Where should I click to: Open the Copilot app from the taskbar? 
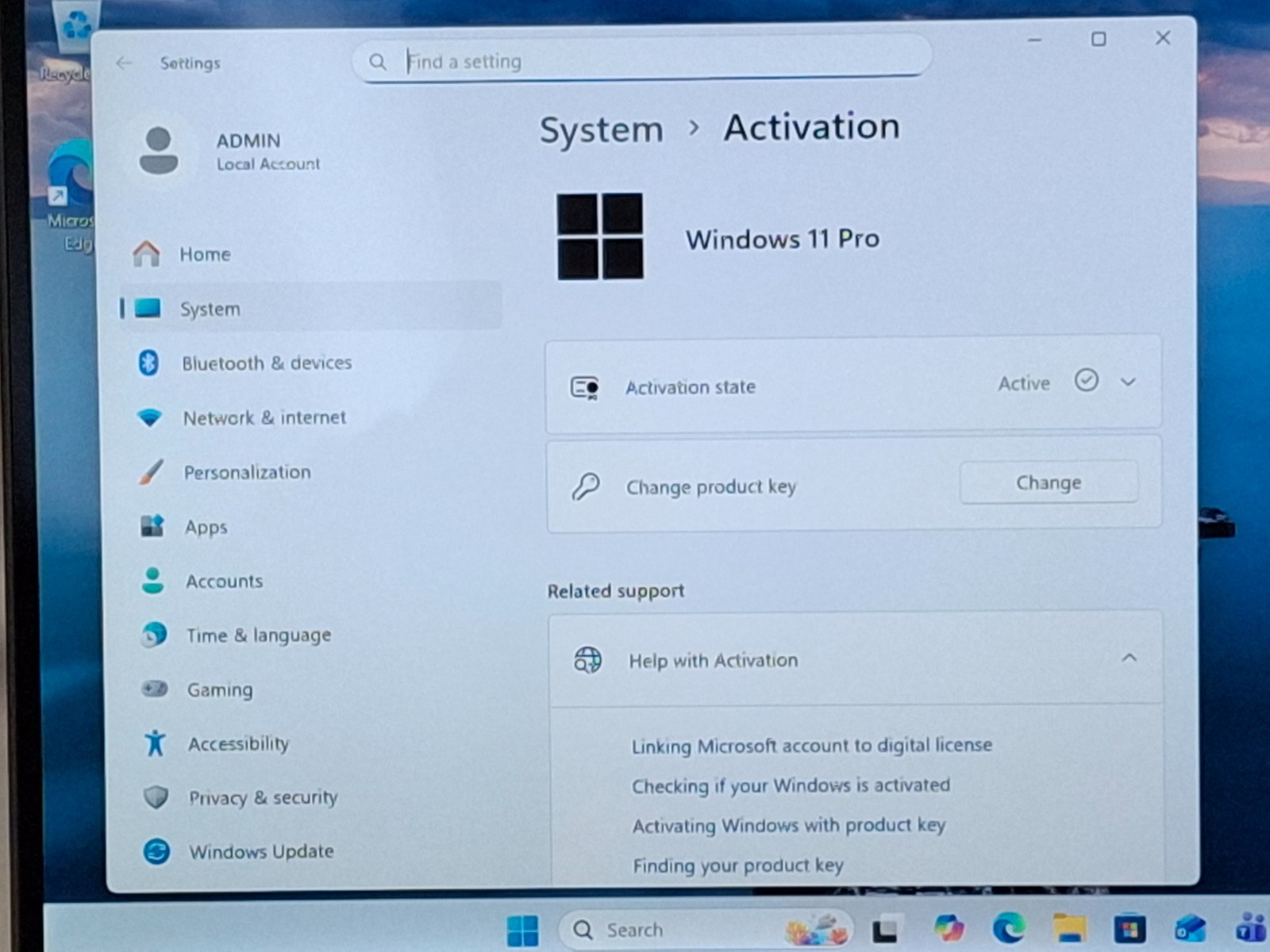(x=949, y=927)
